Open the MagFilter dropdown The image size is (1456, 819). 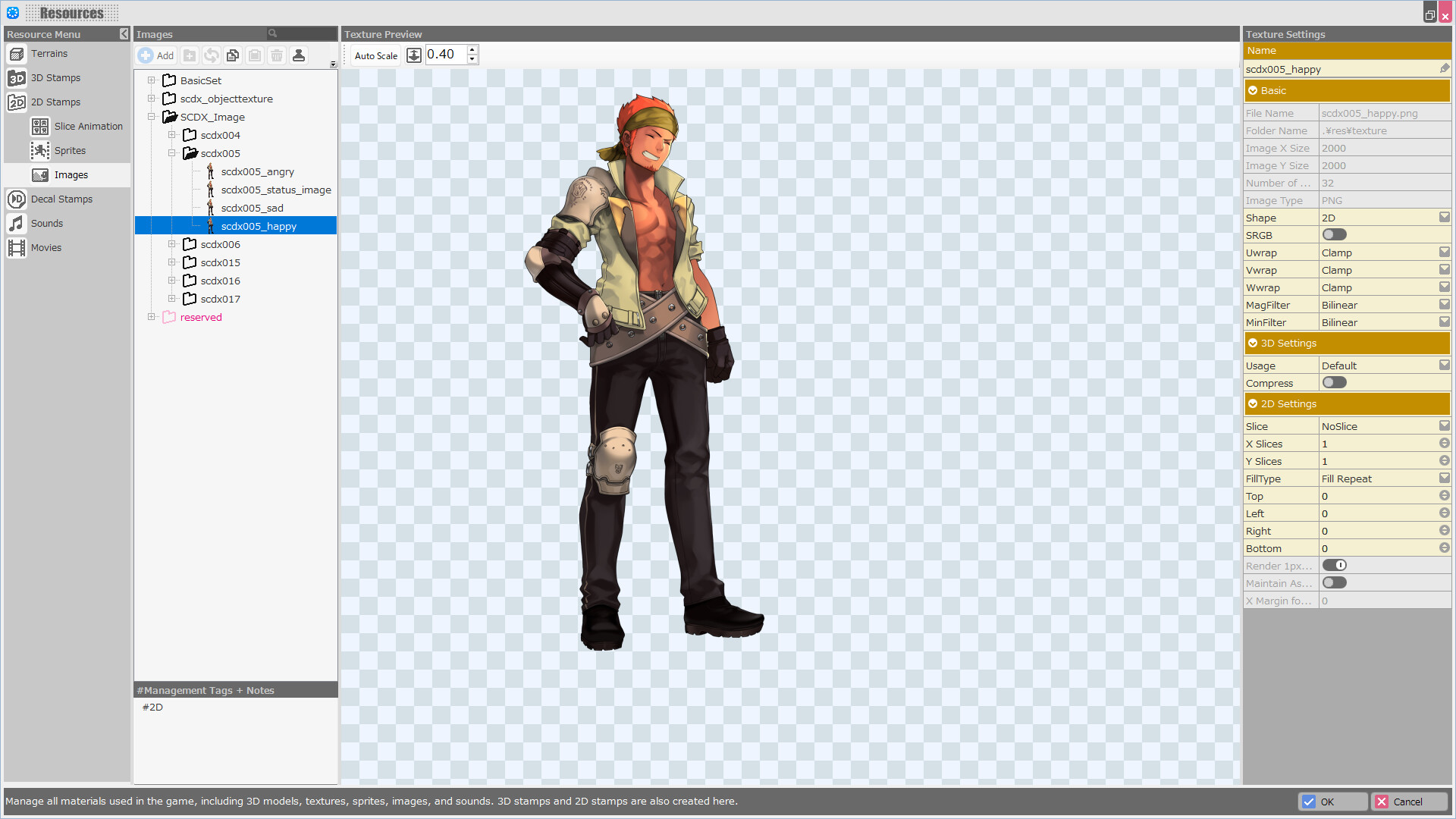click(1444, 304)
